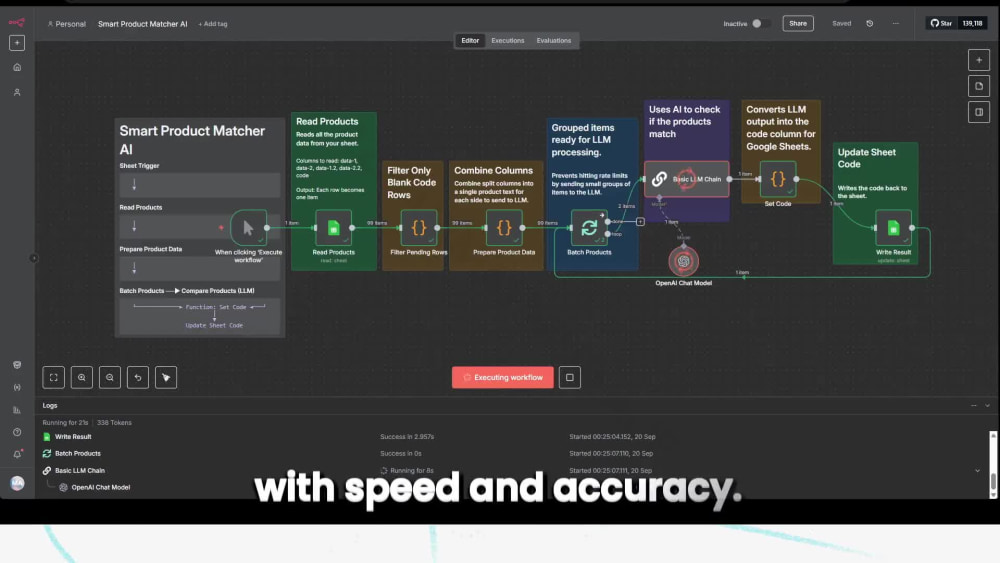The height and width of the screenshot is (563, 1000).
Task: Click the Personal project breadcrumb
Action: pos(66,24)
